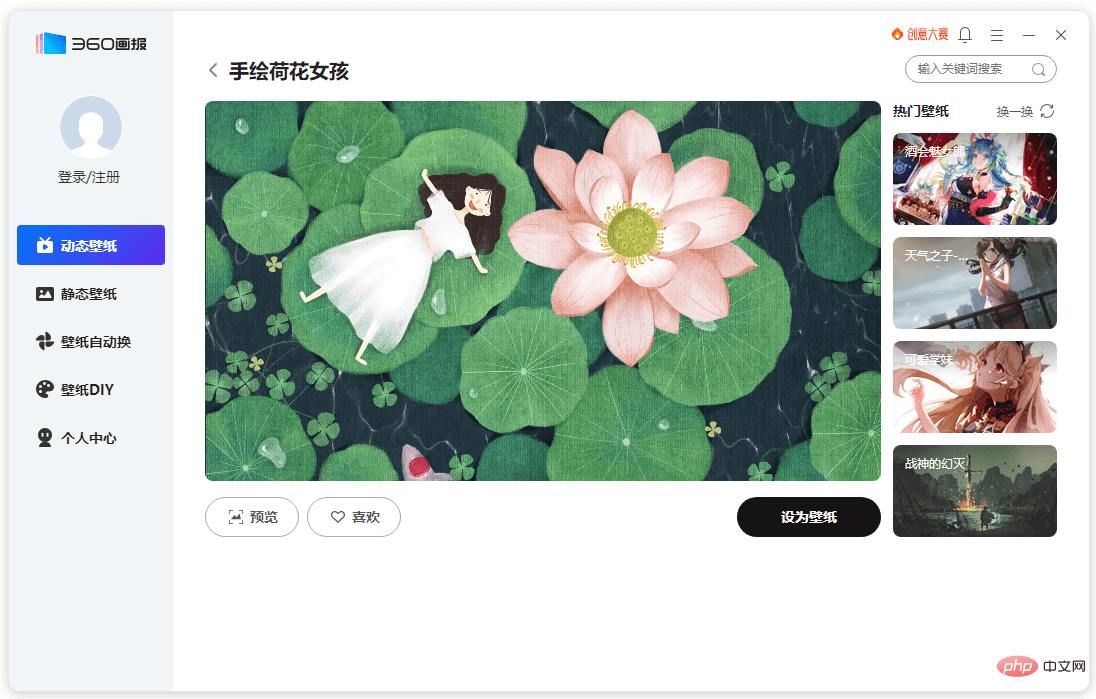Screen dimensions: 1096x699
Task: Select 静态壁纸 in the sidebar
Action: [x=77, y=294]
